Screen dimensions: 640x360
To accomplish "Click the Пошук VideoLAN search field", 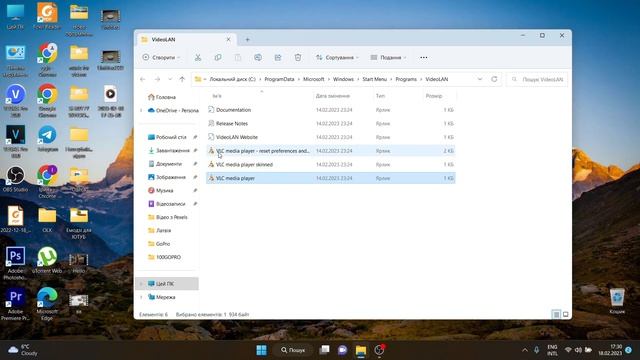I will tap(537, 79).
